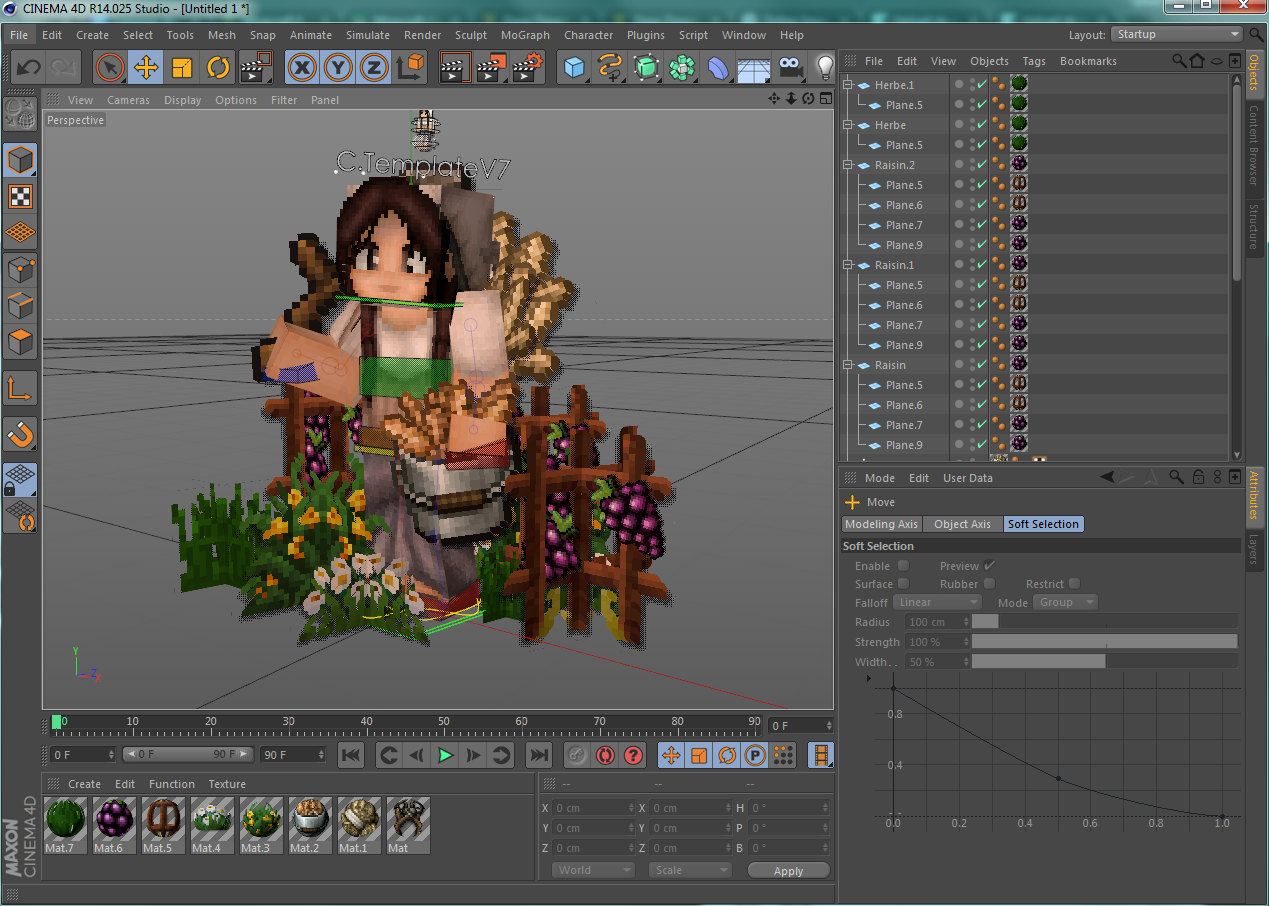Open the Mode Group dropdown
Viewport: 1269px width, 906px height.
(1065, 602)
